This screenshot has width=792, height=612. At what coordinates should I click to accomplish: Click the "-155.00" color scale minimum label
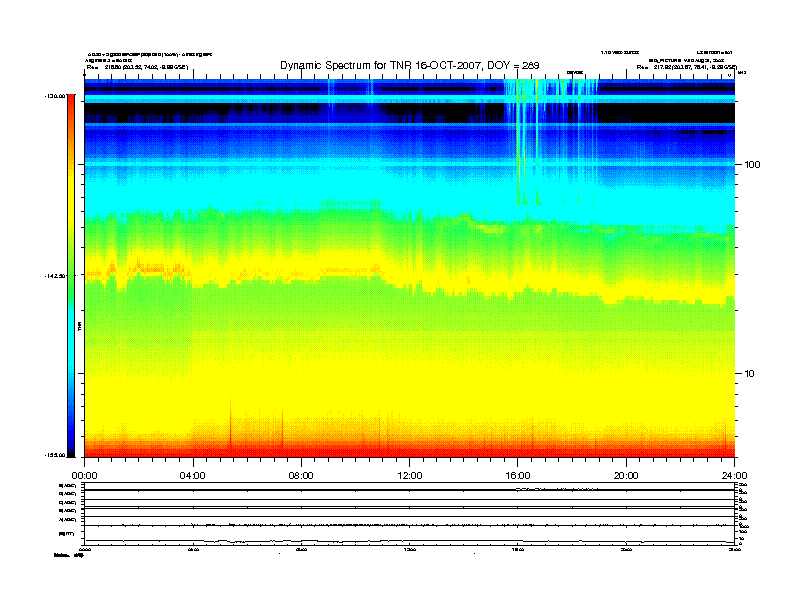click(56, 455)
